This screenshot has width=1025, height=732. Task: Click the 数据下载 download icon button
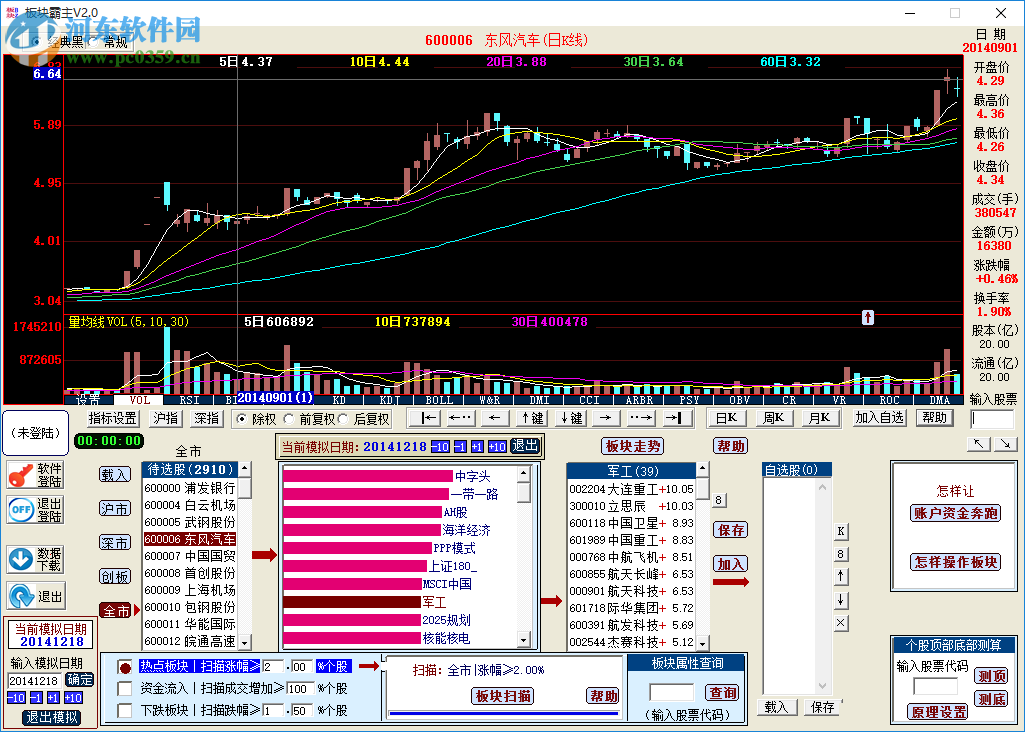36,559
